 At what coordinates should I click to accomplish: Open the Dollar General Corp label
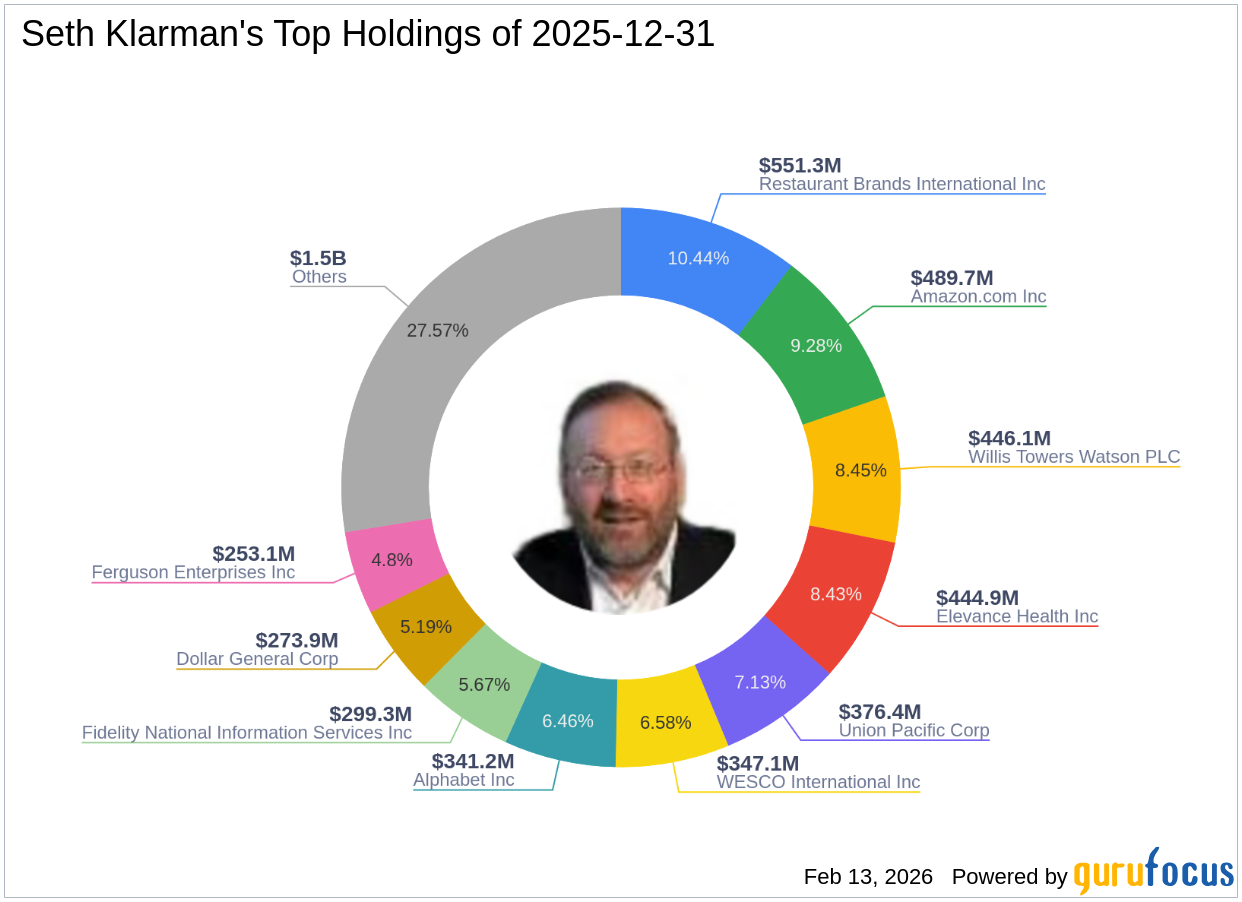coord(257,659)
